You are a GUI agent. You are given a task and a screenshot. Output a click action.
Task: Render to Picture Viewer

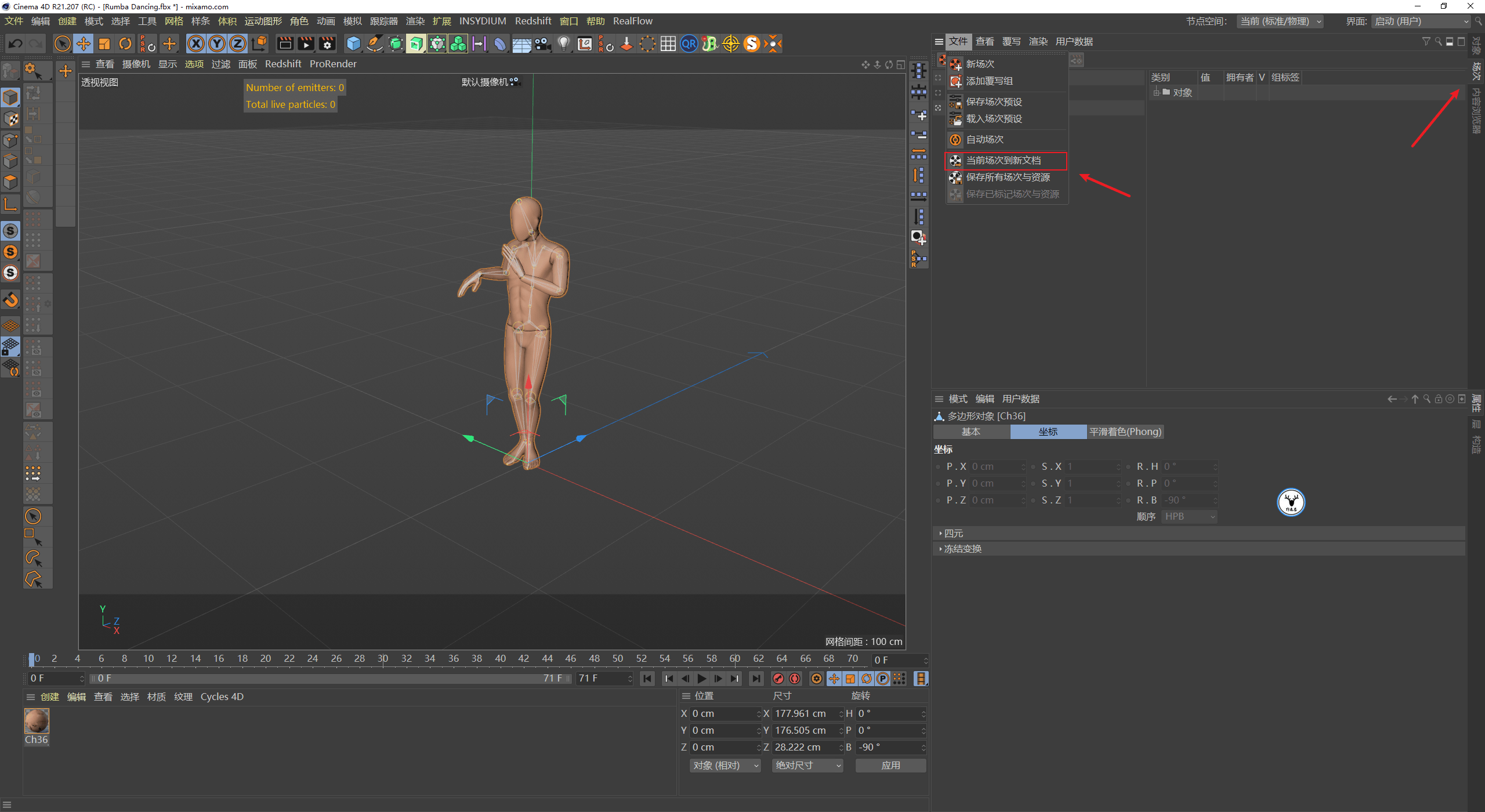pos(306,43)
